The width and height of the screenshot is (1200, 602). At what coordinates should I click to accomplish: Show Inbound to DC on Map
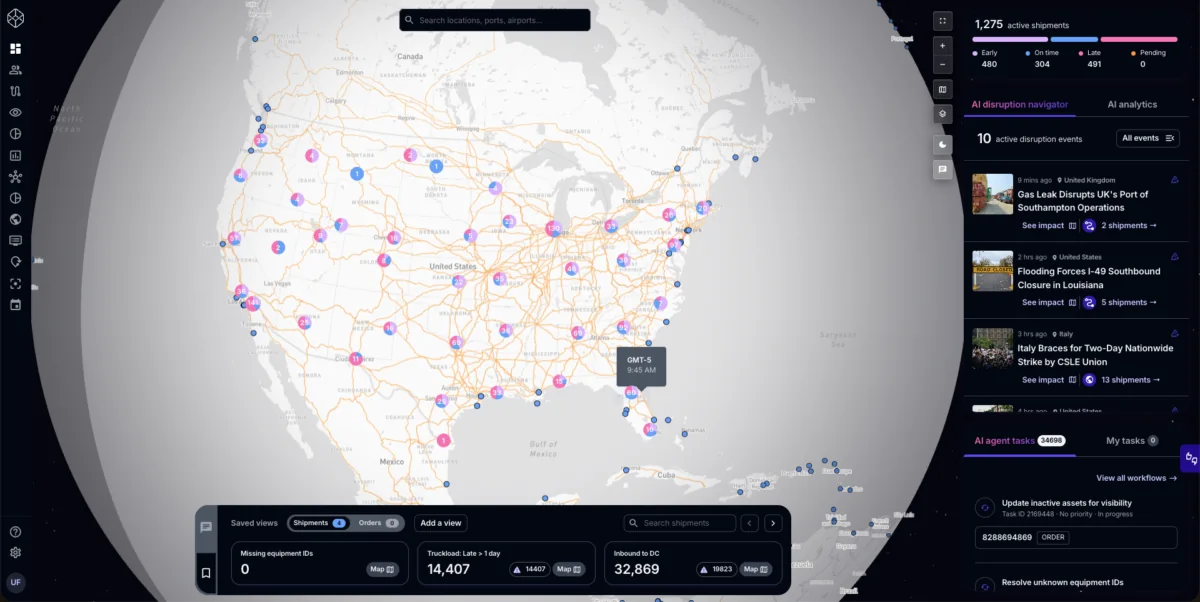[757, 569]
